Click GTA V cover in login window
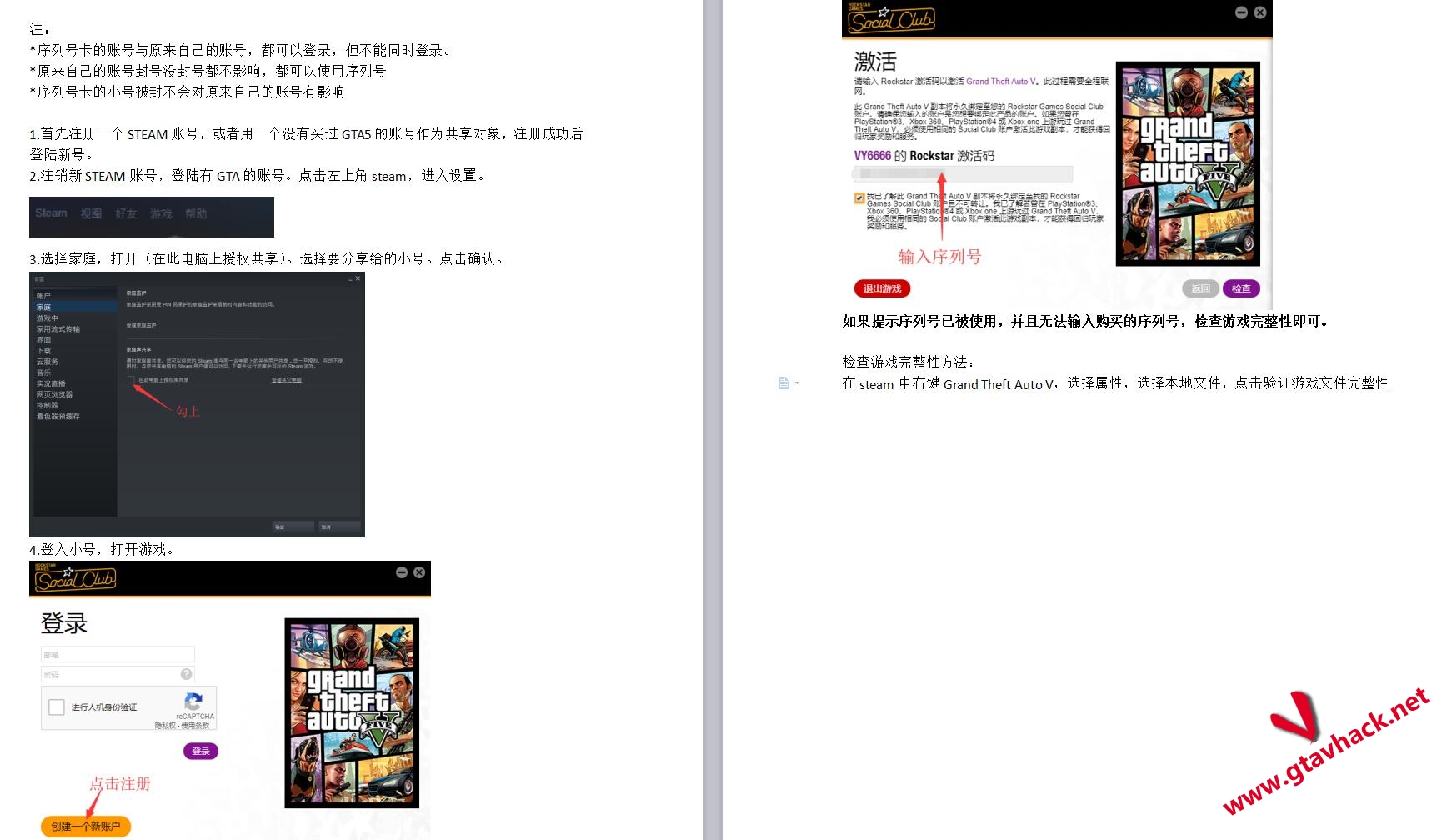 tap(352, 712)
